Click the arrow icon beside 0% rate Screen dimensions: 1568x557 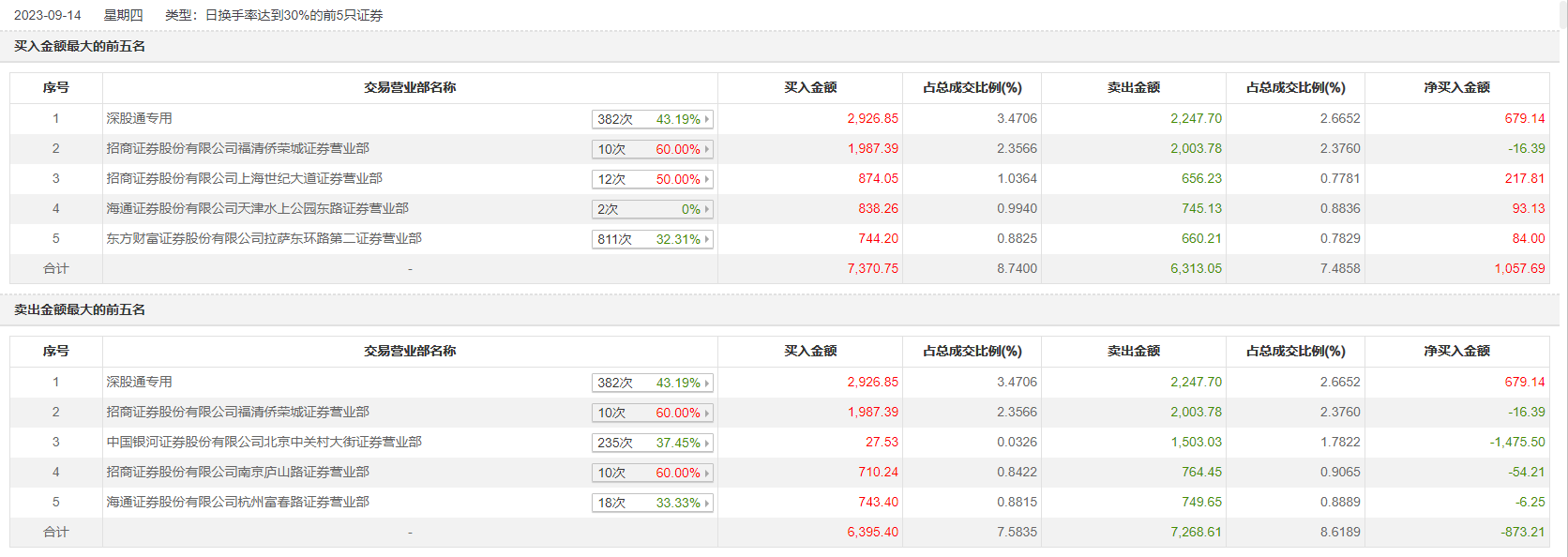coord(707,209)
